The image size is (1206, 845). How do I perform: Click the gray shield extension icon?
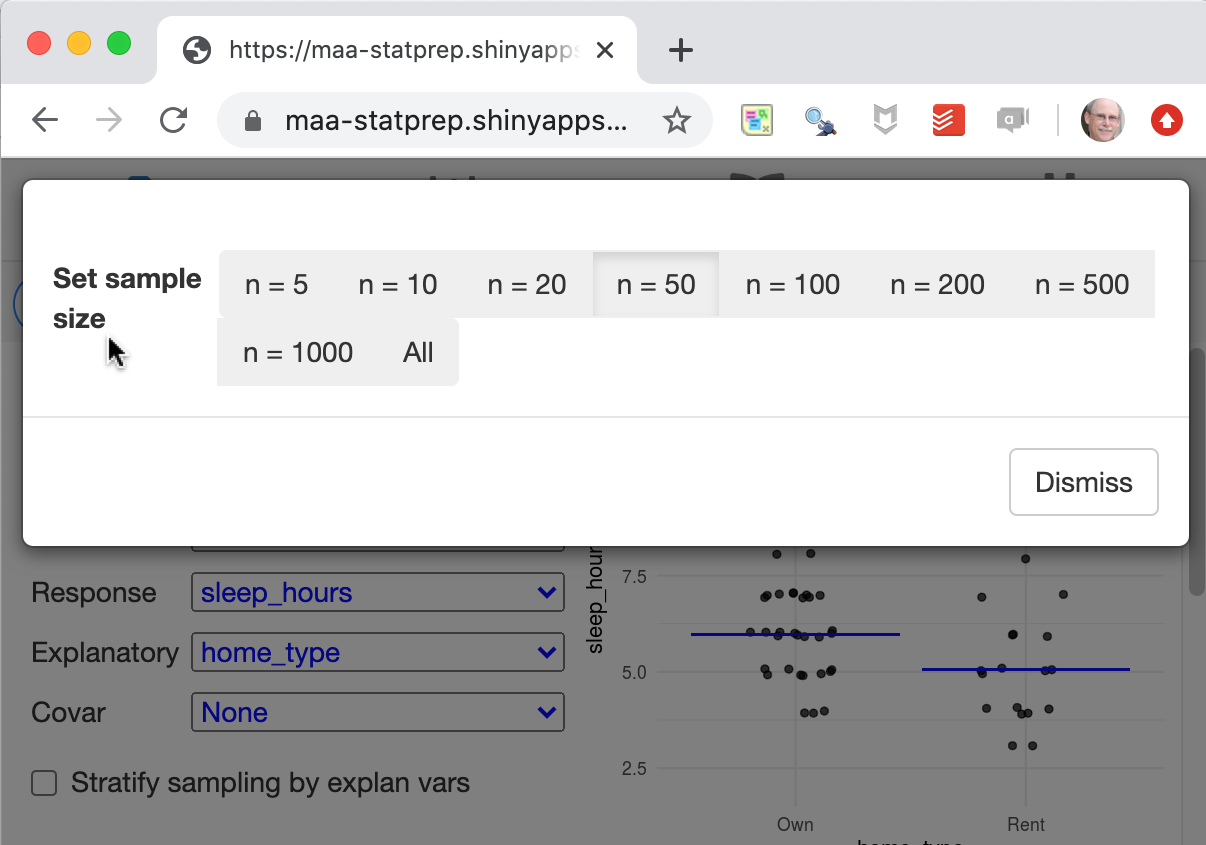click(x=884, y=121)
